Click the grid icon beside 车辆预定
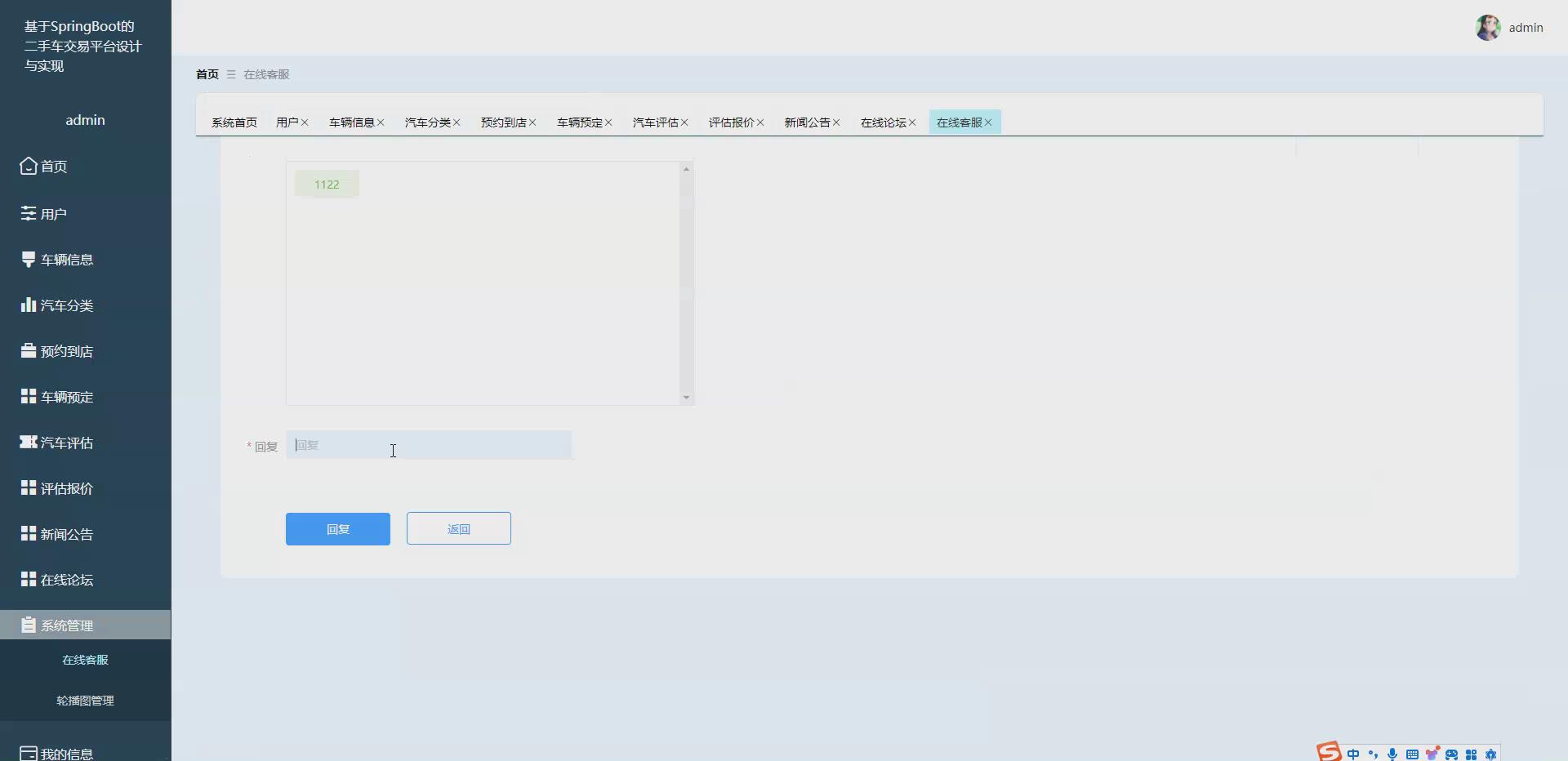The height and width of the screenshot is (761, 1568). pos(29,396)
